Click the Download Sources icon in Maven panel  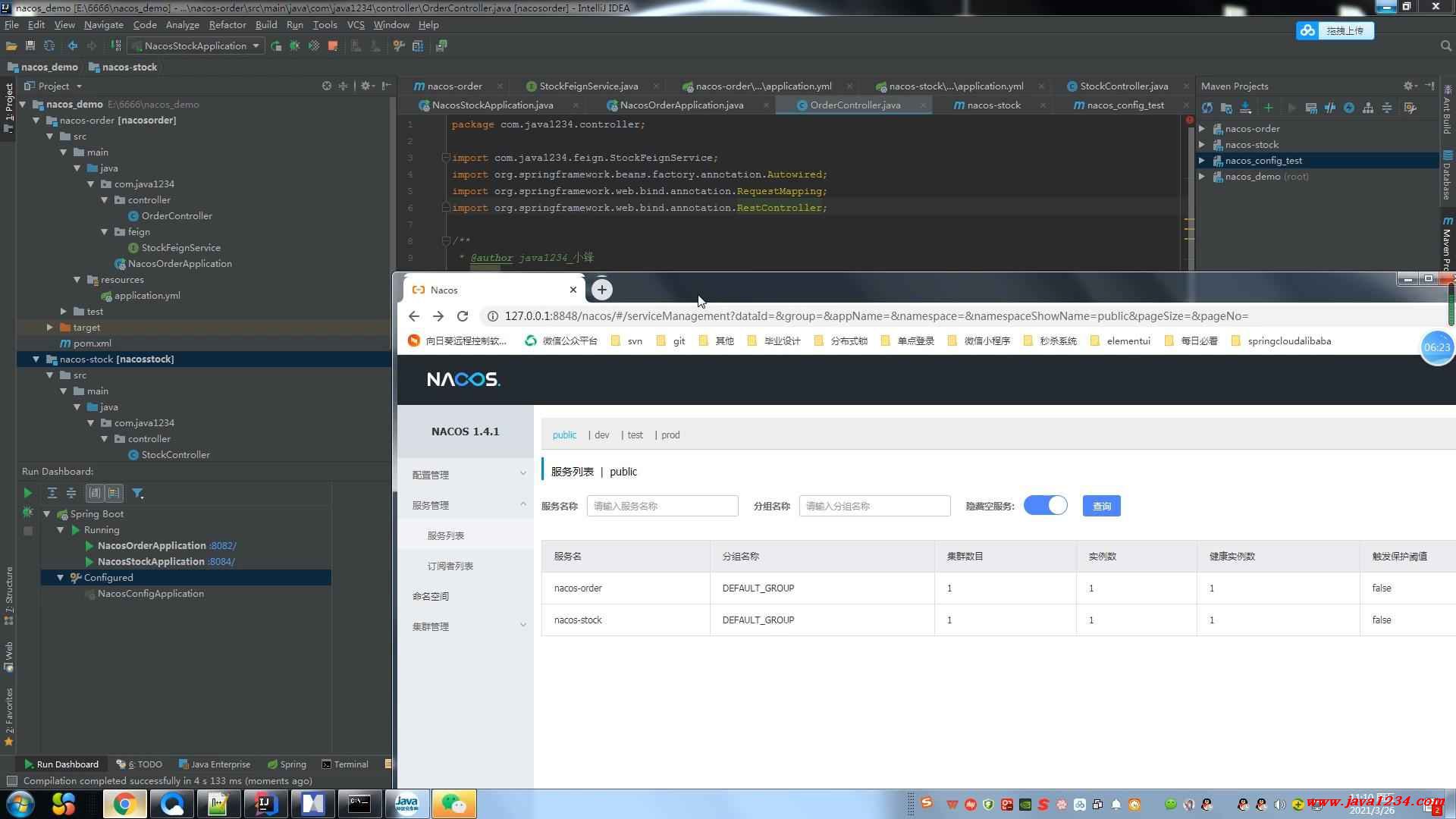(1245, 108)
